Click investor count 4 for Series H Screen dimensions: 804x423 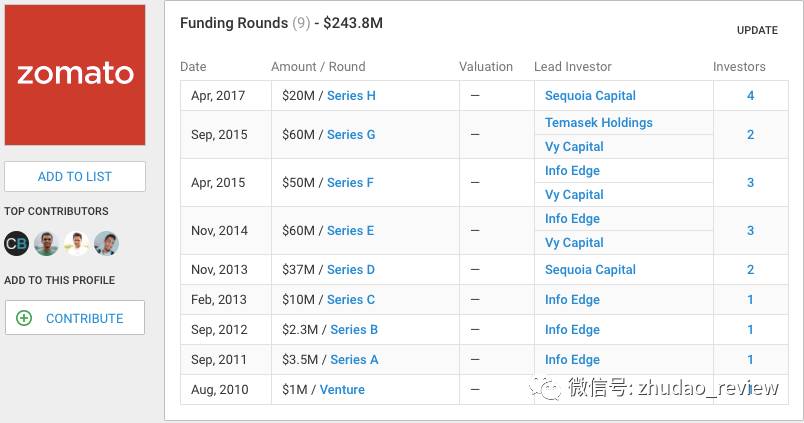click(x=750, y=96)
